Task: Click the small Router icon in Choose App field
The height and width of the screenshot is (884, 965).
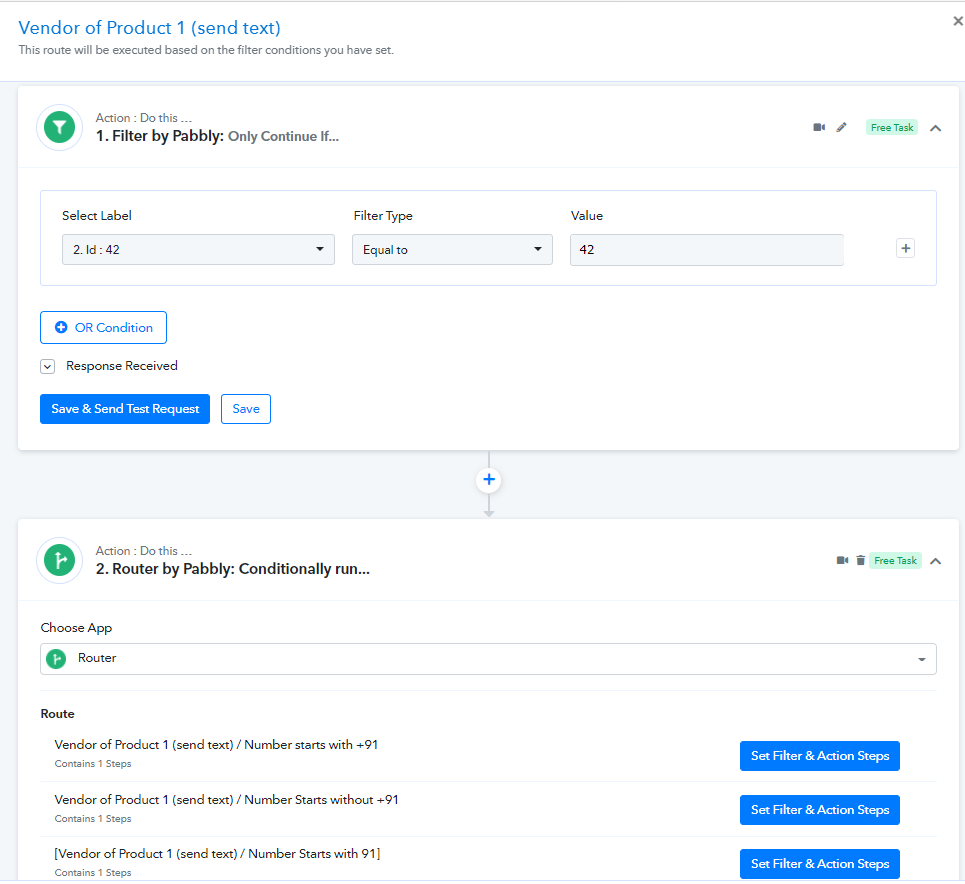Action: coord(57,659)
